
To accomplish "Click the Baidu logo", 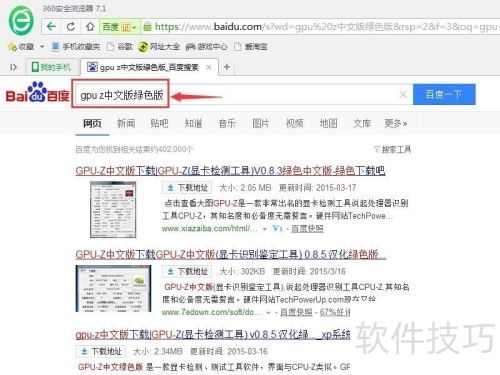I will pyautogui.click(x=38, y=92).
